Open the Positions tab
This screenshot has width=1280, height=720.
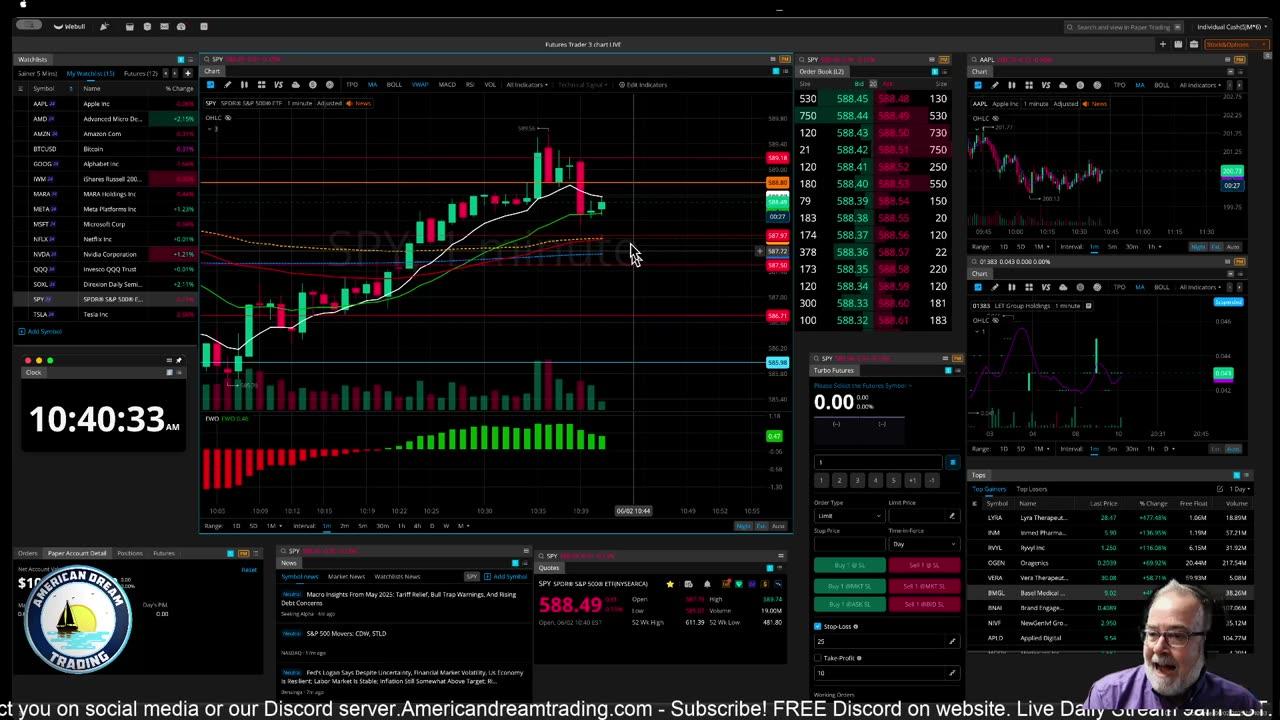pyautogui.click(x=130, y=553)
